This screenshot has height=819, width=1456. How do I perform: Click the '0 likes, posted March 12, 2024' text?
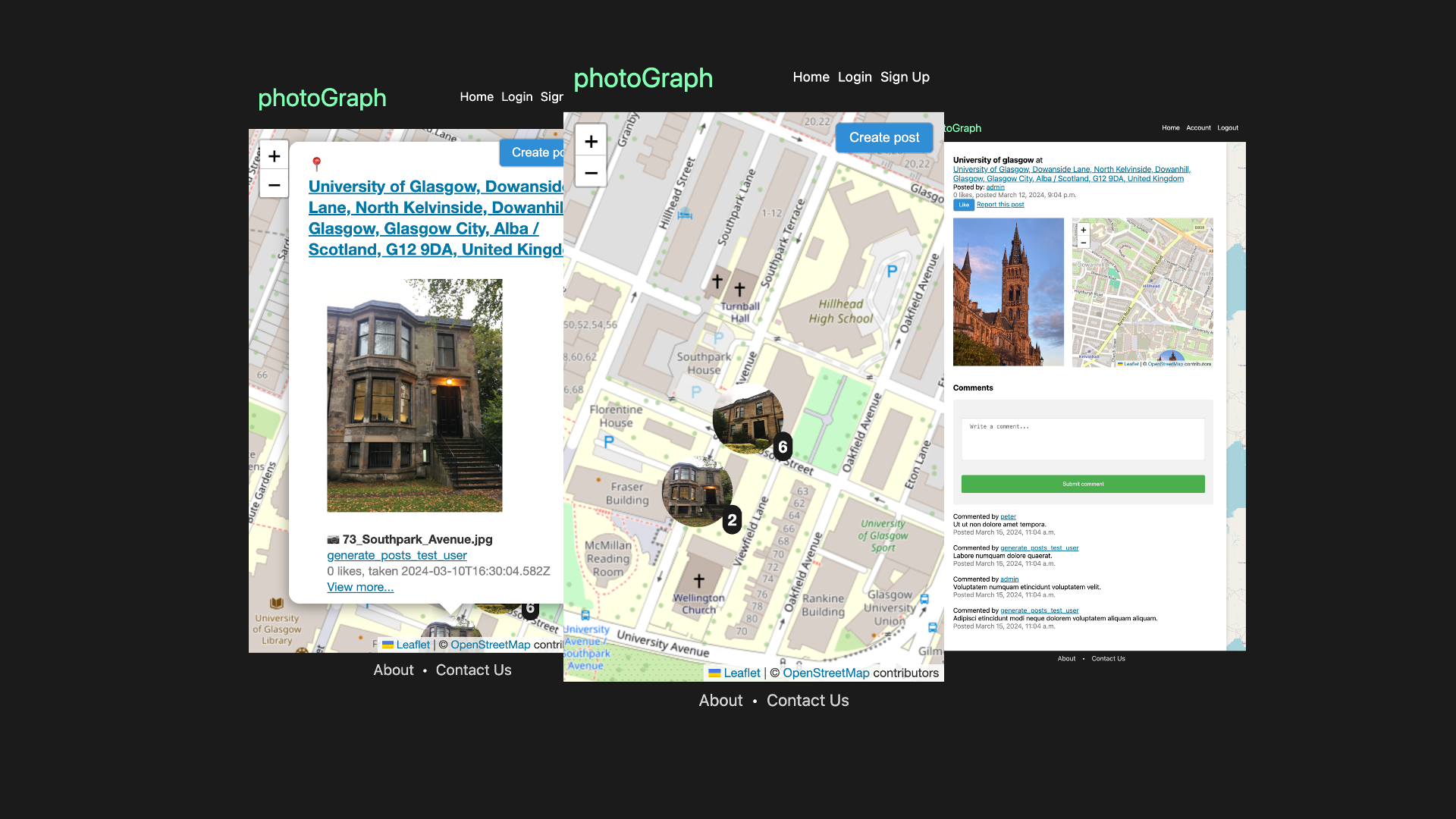[1015, 195]
